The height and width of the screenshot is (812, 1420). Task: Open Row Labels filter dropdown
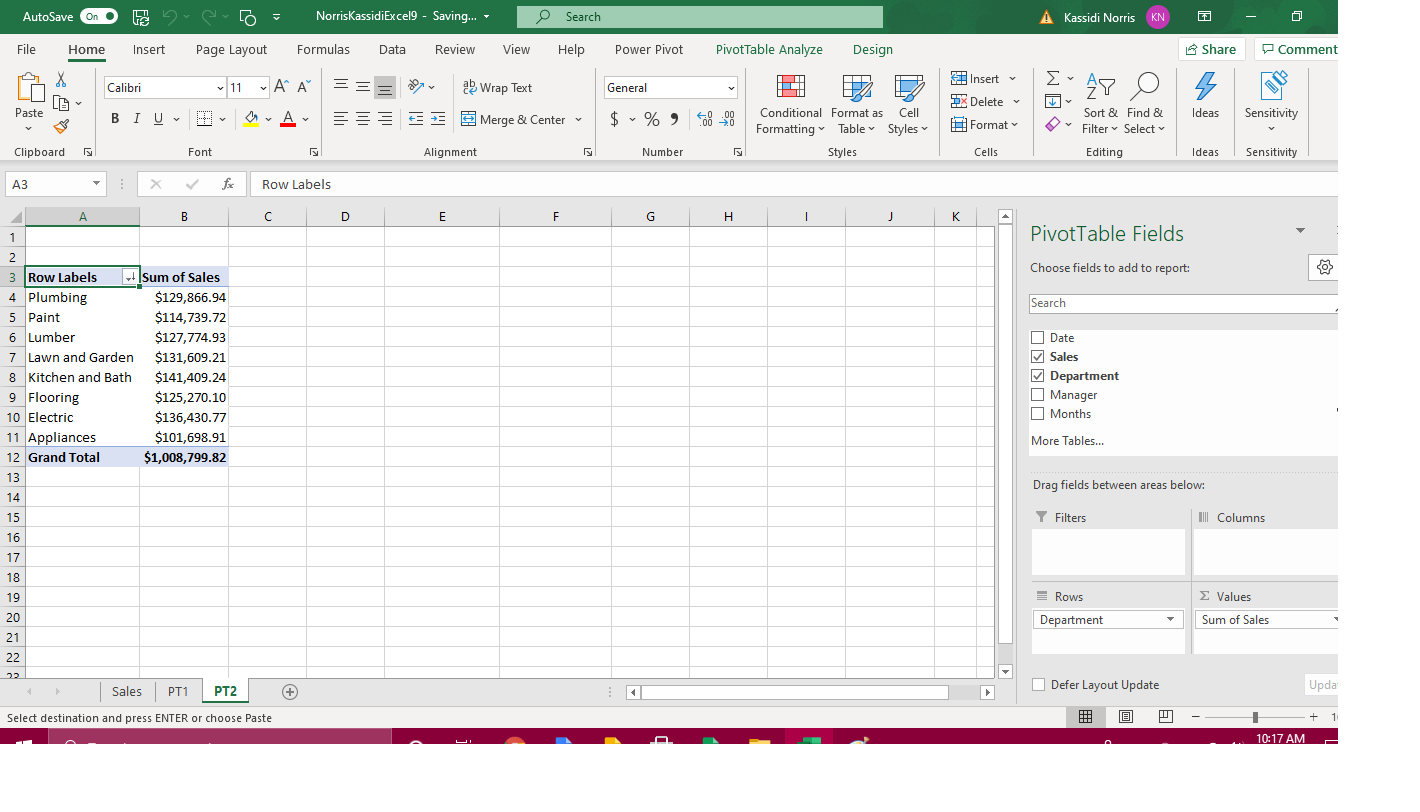tap(129, 278)
